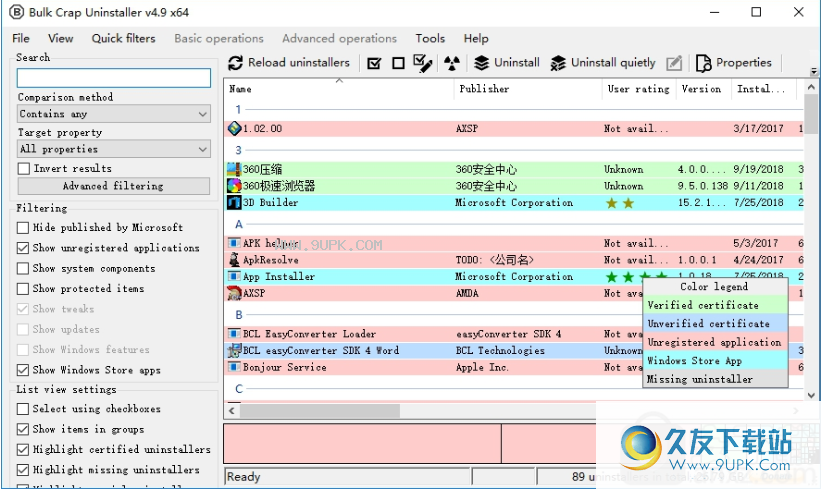Open the Advanced operations menu
This screenshot has height=495, width=822.
coord(339,38)
